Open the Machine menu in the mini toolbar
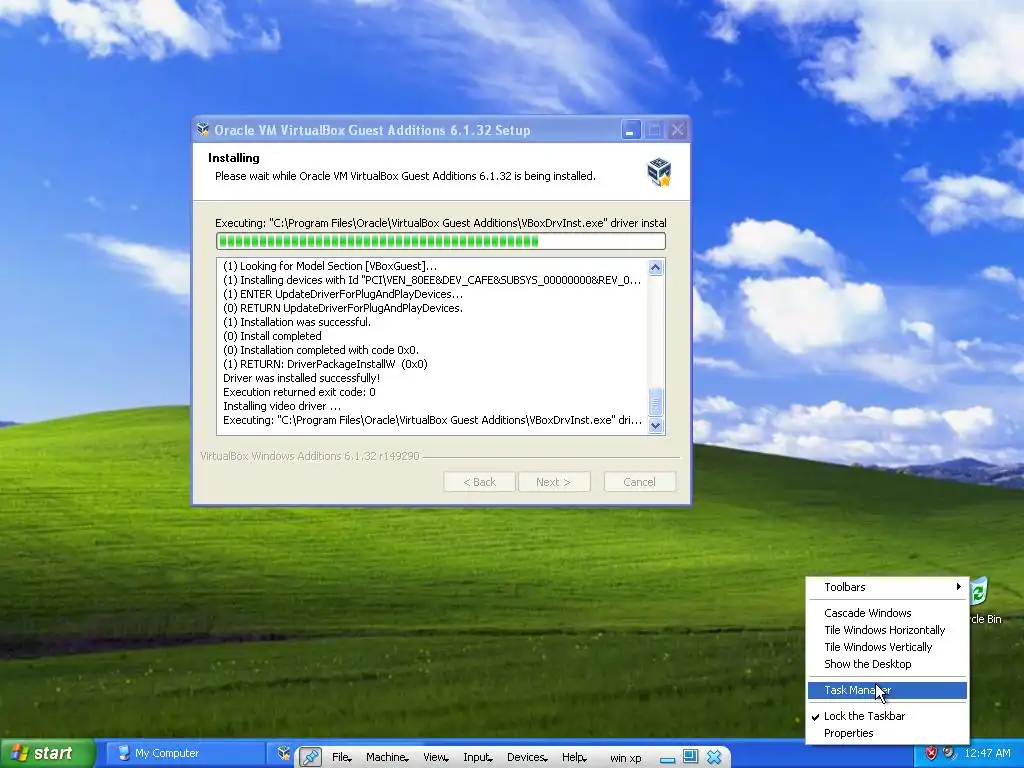This screenshot has width=1024, height=768. (x=387, y=757)
